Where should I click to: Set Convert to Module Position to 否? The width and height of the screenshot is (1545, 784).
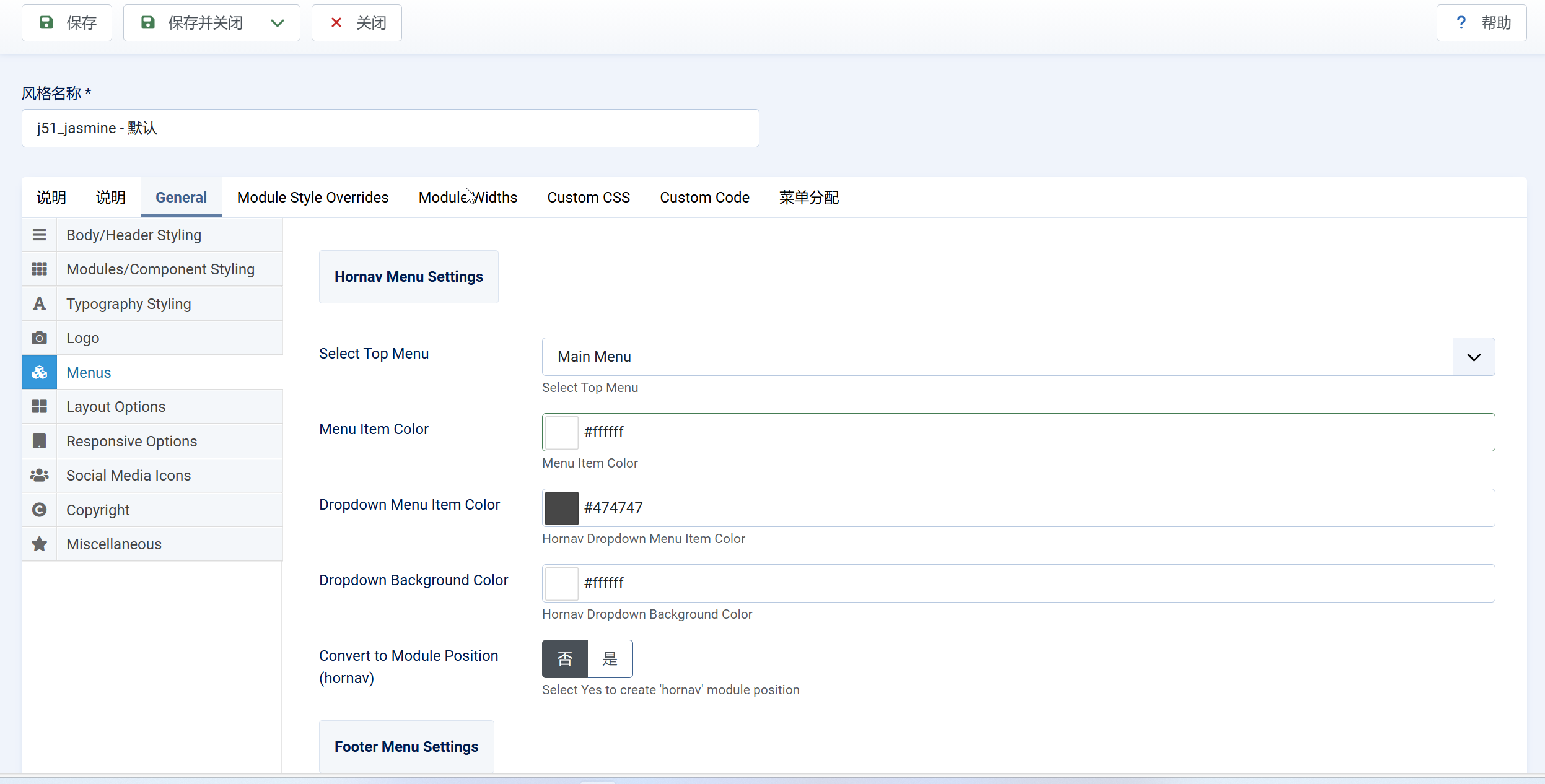point(564,659)
